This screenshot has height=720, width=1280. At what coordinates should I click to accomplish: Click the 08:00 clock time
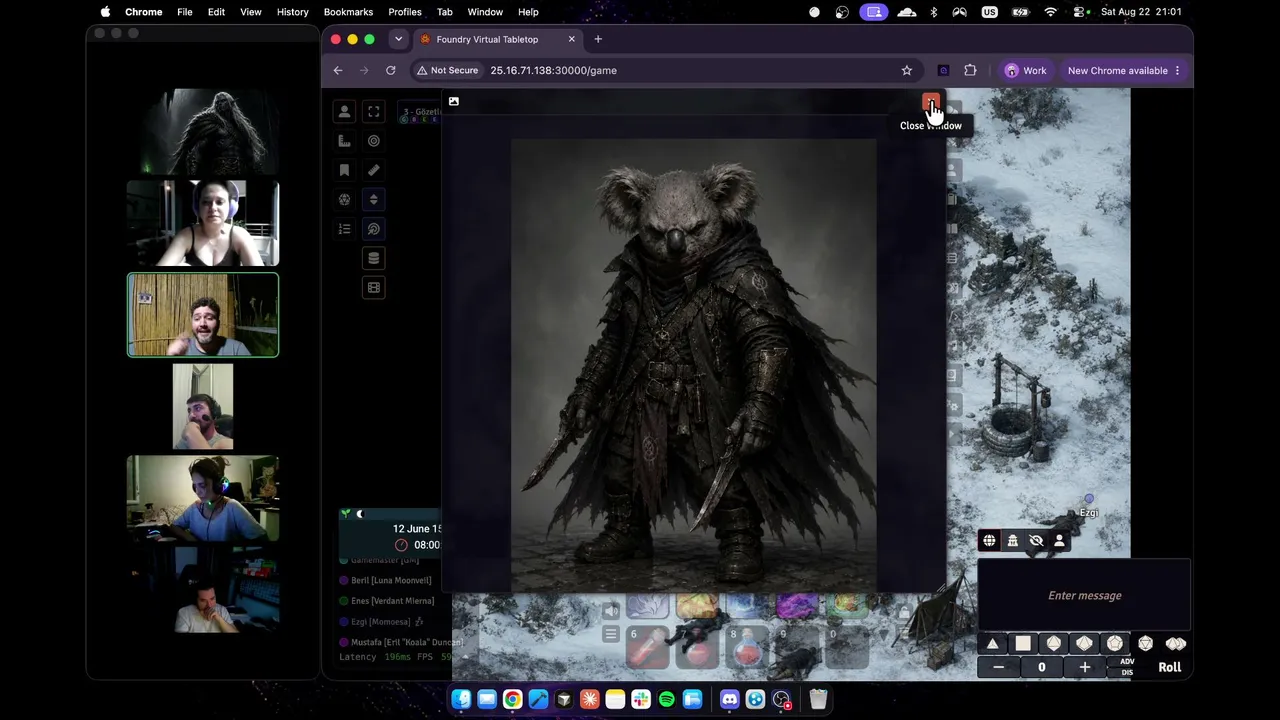(427, 545)
